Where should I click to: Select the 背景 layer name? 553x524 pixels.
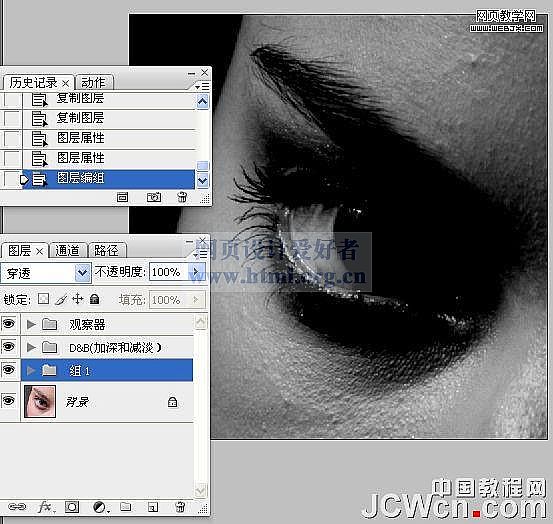coord(77,402)
